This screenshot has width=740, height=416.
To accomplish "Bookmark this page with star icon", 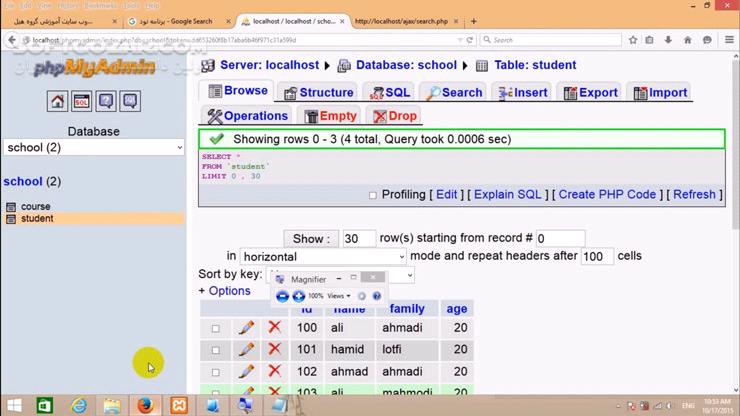I will pyautogui.click(x=633, y=40).
